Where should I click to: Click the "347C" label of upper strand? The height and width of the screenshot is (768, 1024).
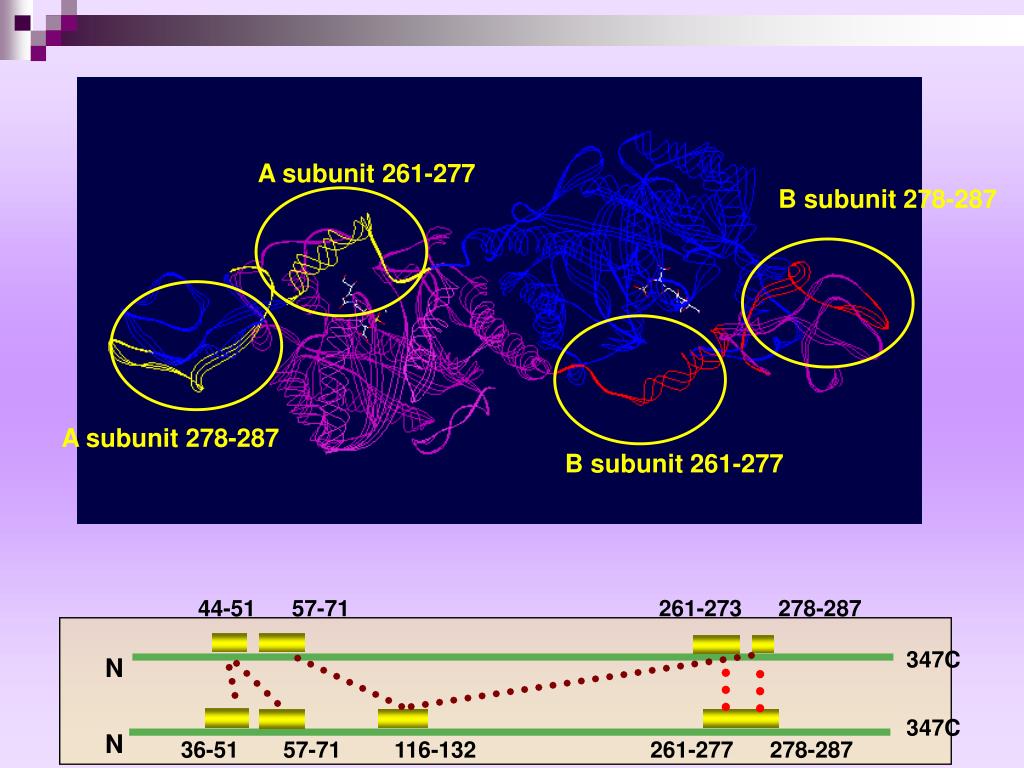933,660
